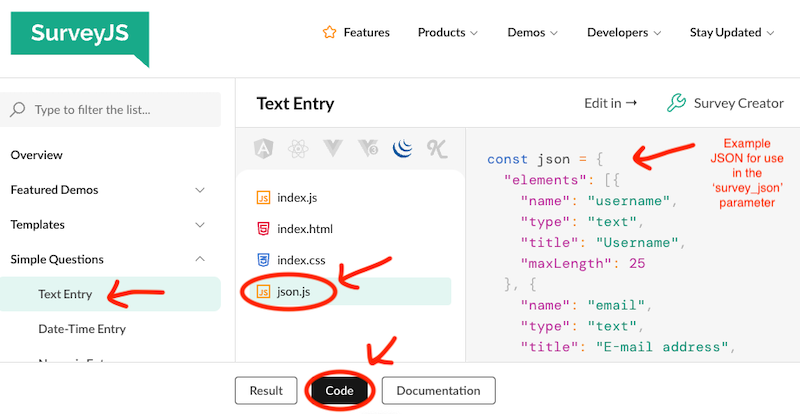Open the Products dropdown menu
Screen dimensions: 800x414
coord(447,33)
